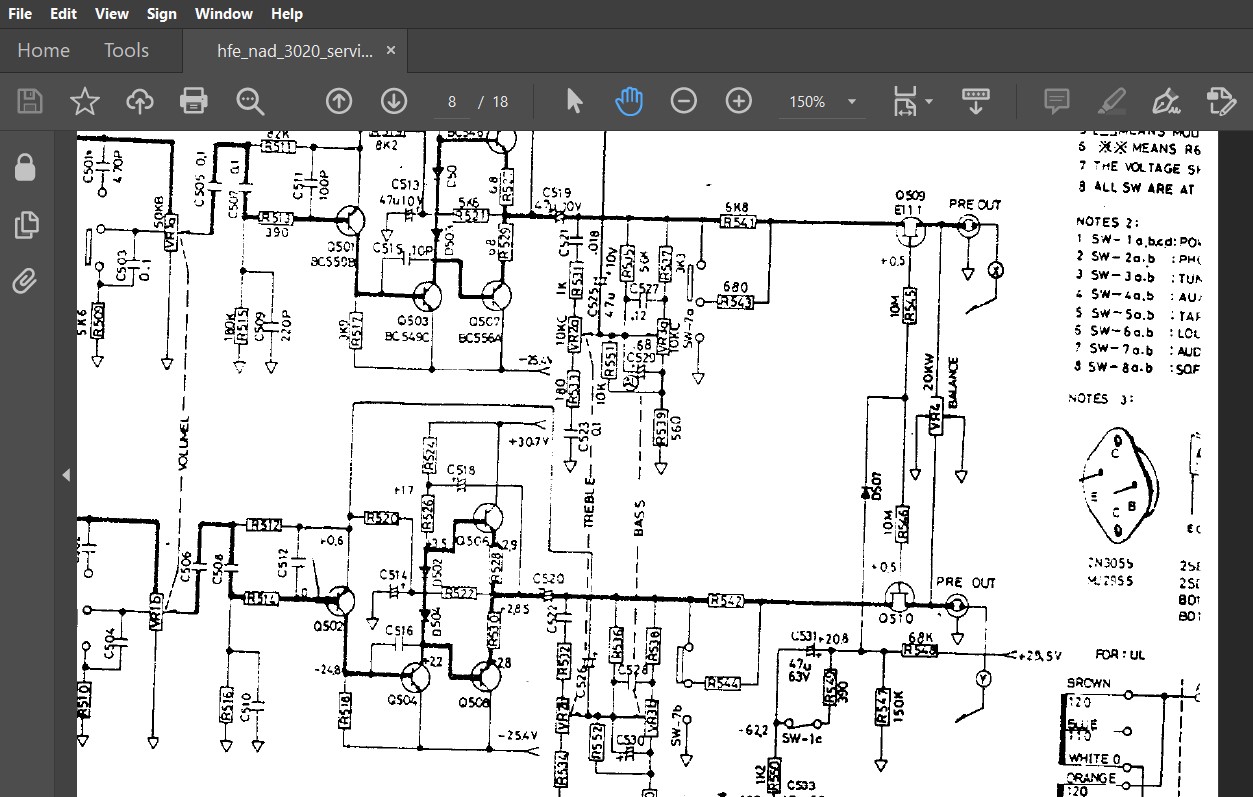The width and height of the screenshot is (1253, 797).
Task: Click the SW-1e switch label
Action: coord(803,739)
